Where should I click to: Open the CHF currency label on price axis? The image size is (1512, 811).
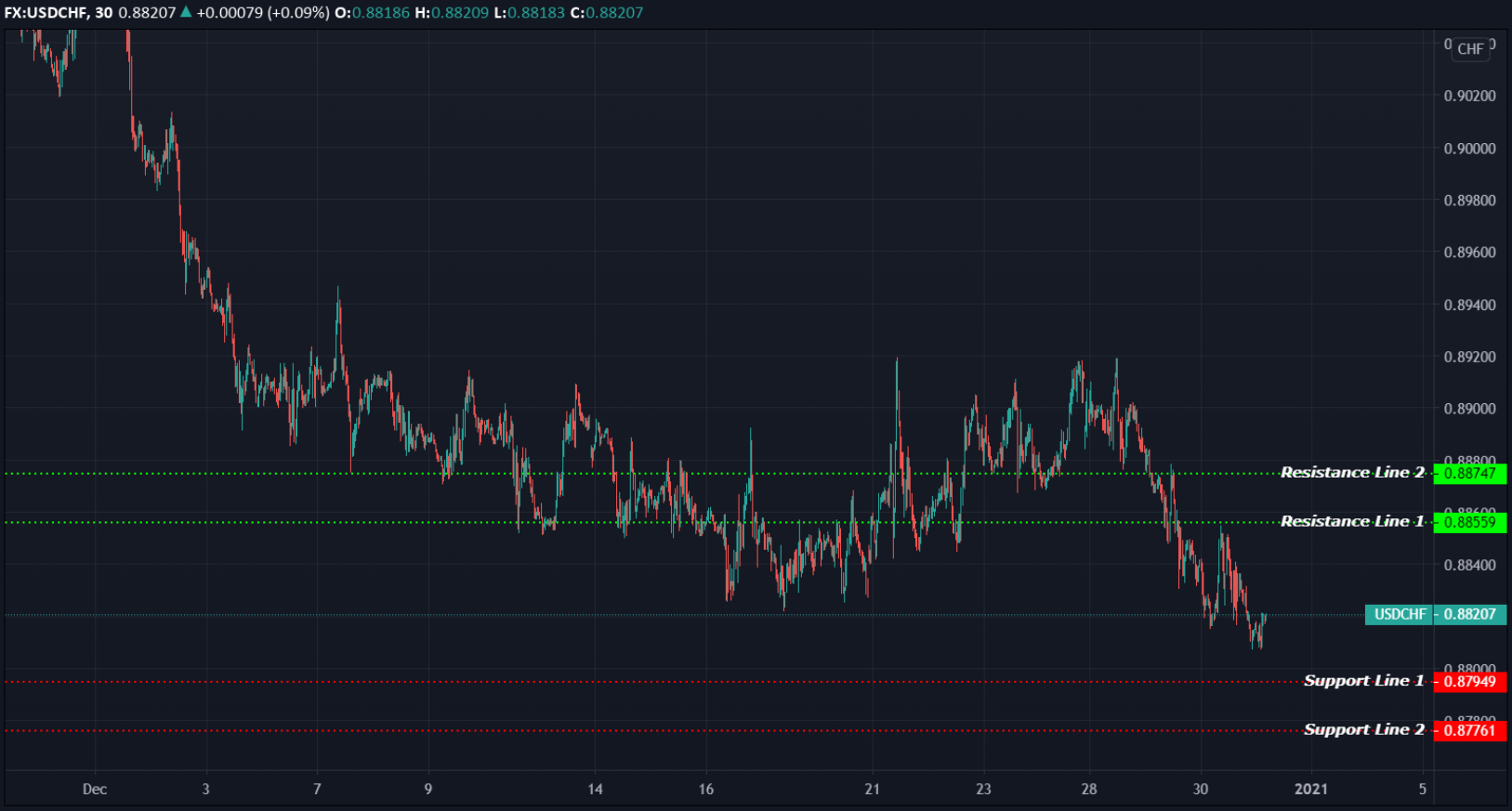(1470, 49)
